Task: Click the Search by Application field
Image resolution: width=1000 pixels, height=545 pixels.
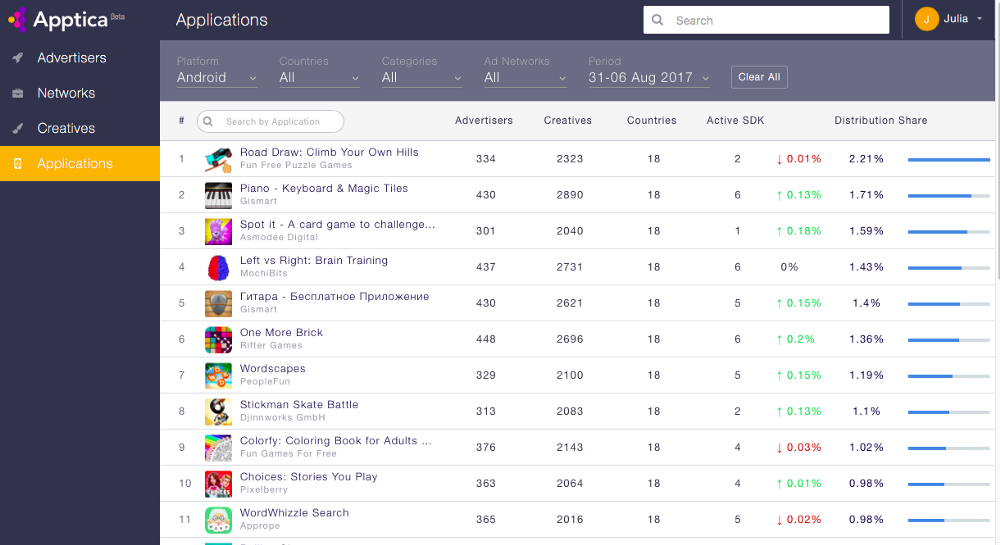Action: coord(270,121)
